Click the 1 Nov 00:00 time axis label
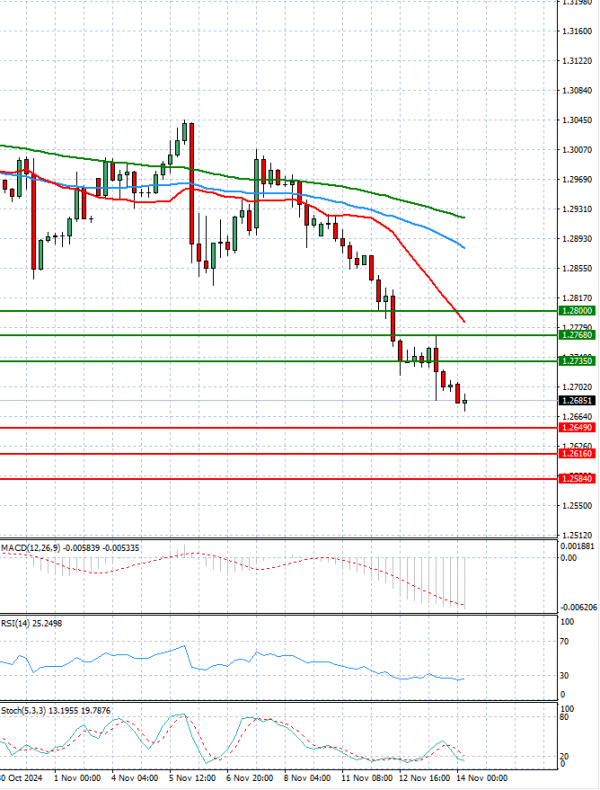The height and width of the screenshot is (790, 600). pos(77,778)
